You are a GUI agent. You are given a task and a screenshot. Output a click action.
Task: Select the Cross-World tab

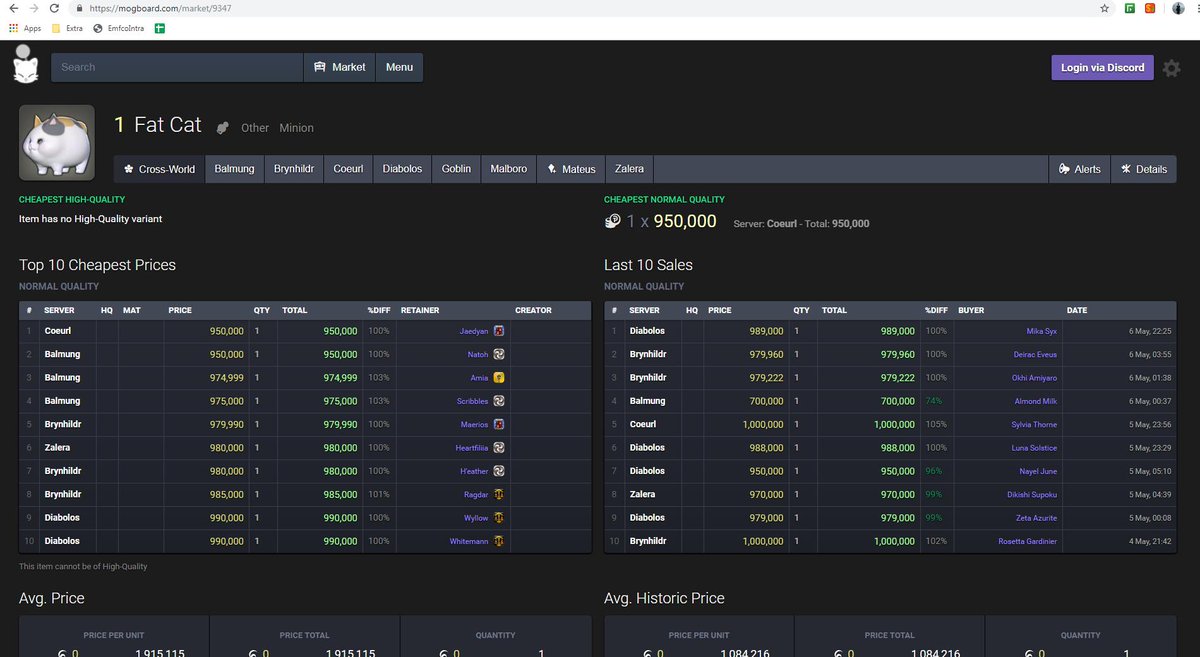tap(159, 169)
